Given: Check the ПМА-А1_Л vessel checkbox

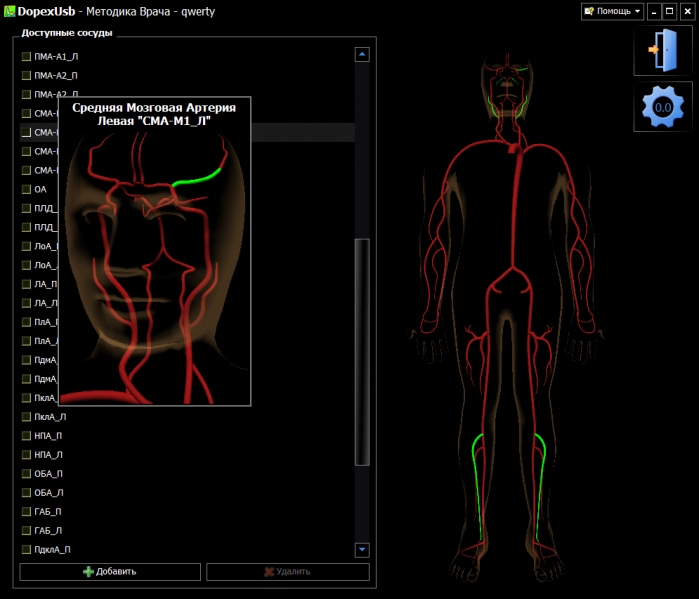Looking at the screenshot, I should 26,57.
